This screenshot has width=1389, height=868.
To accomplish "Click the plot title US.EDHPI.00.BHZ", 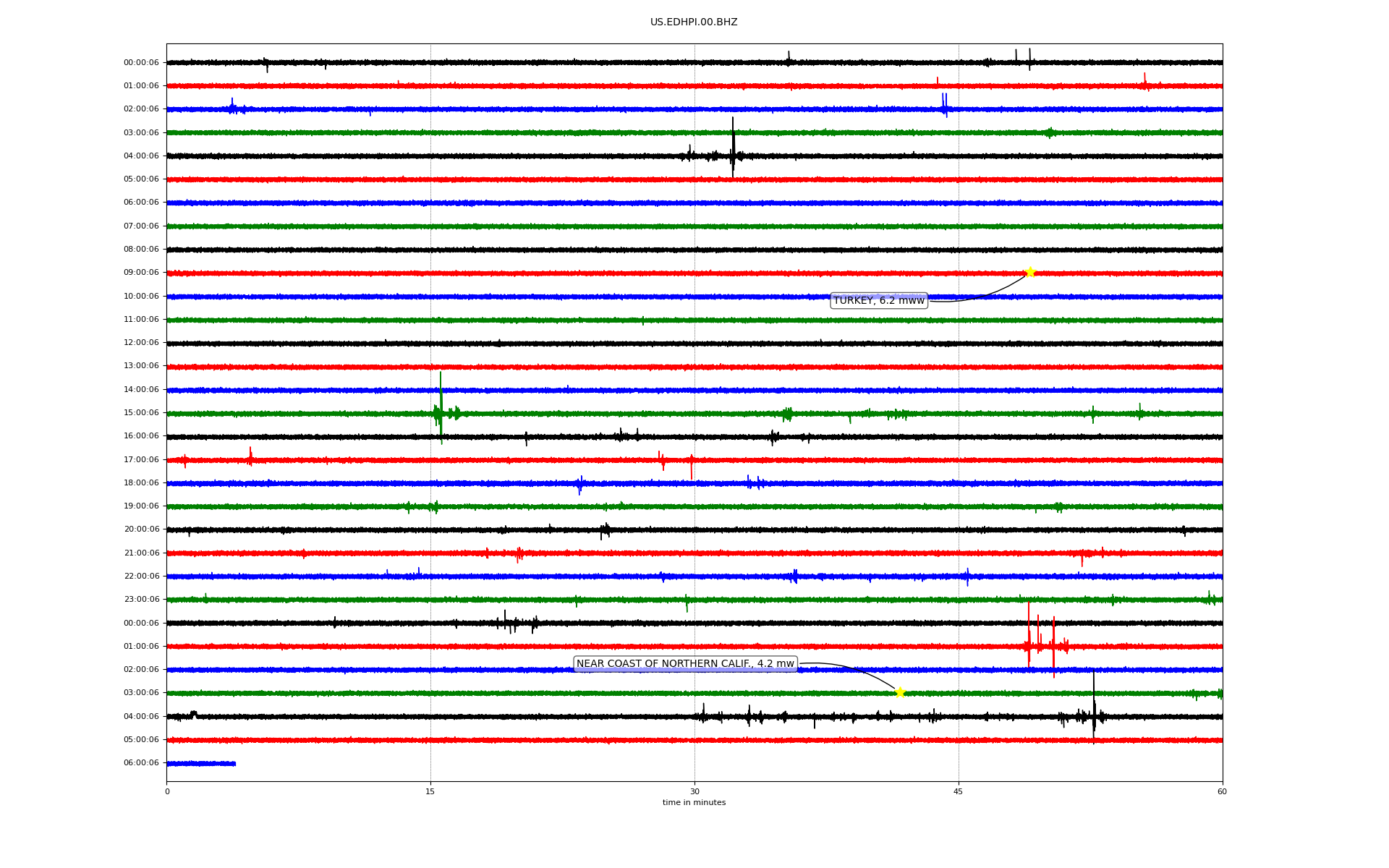I will (694, 22).
